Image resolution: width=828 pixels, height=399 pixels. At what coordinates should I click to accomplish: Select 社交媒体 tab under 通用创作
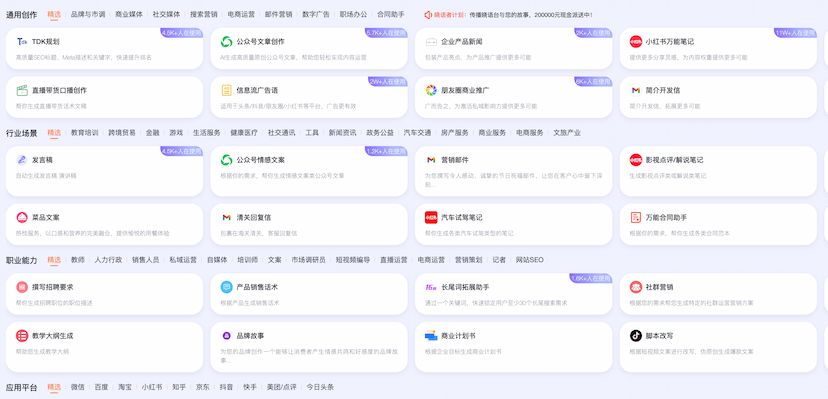(x=166, y=15)
